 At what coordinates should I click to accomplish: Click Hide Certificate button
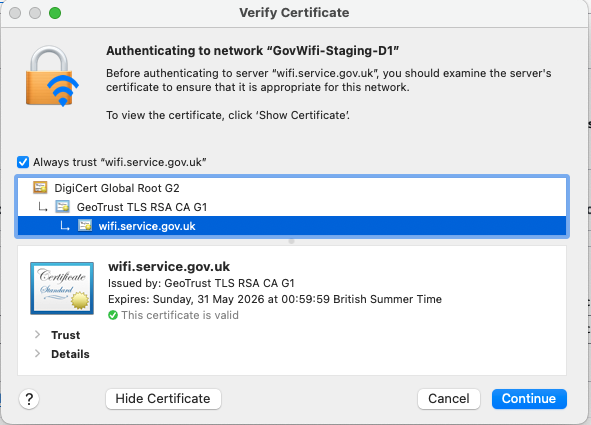click(163, 399)
